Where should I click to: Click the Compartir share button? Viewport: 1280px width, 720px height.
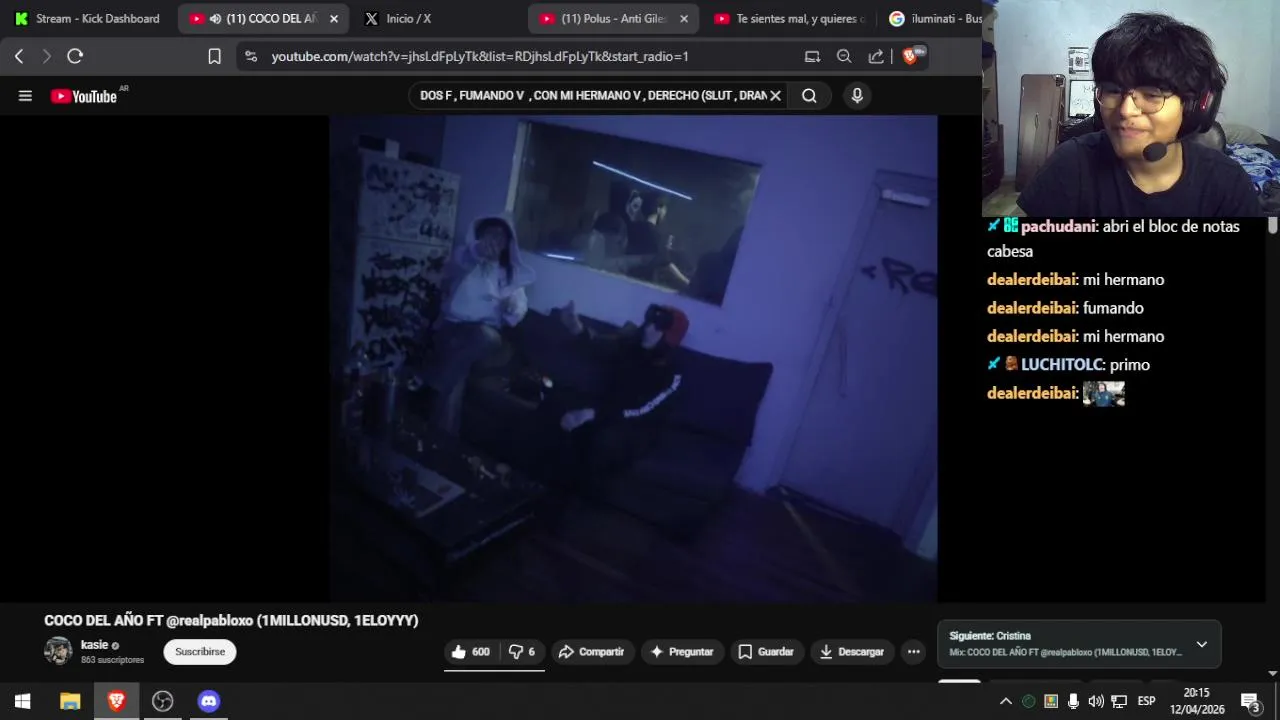591,652
